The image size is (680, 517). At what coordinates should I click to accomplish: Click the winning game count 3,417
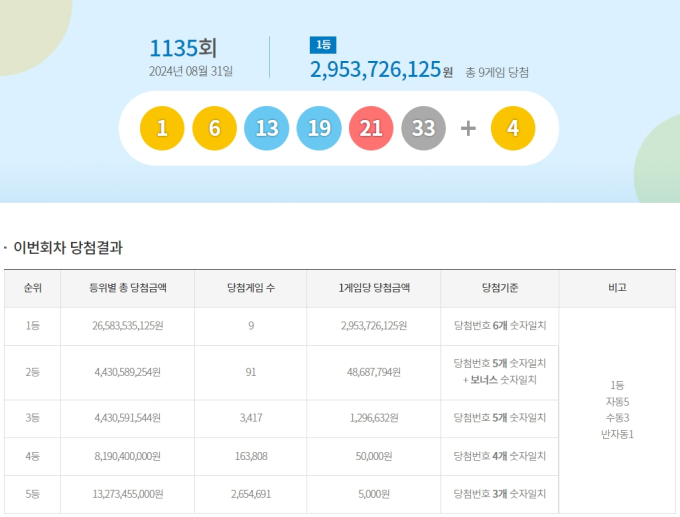[251, 418]
